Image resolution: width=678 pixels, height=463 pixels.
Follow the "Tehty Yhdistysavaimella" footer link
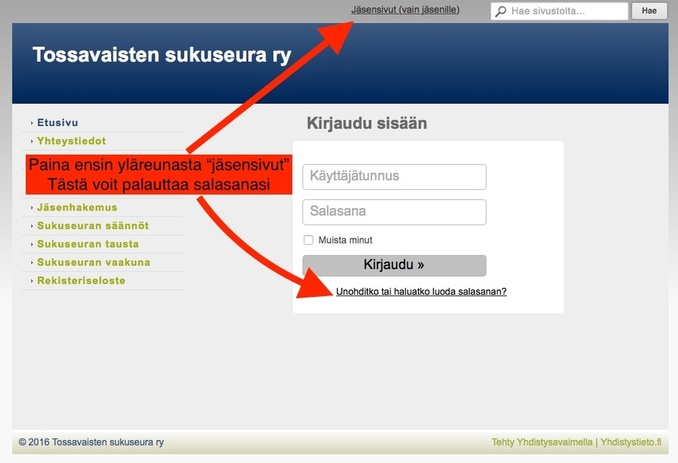coord(542,442)
